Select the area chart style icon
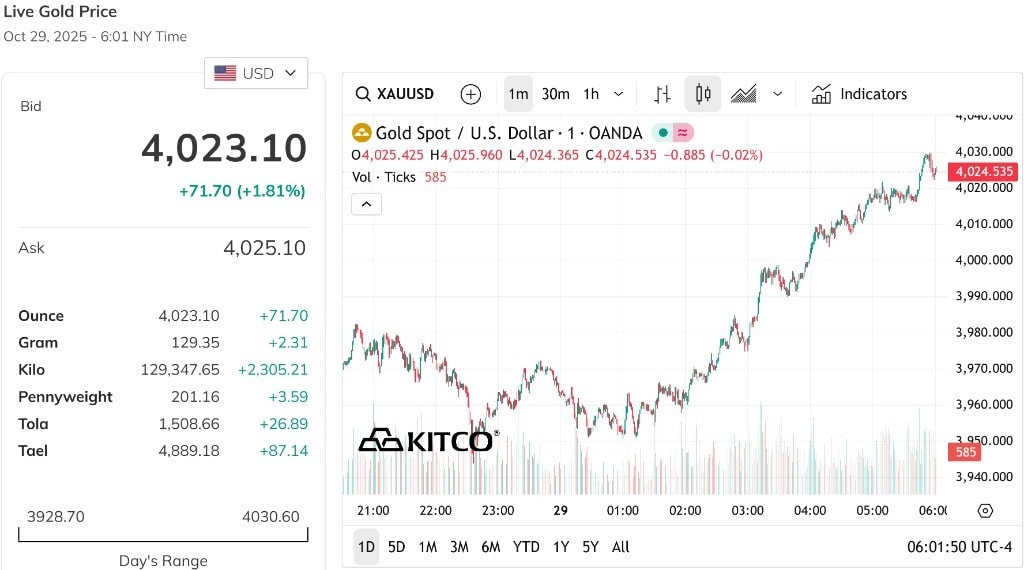The image size is (1024, 570). [743, 94]
